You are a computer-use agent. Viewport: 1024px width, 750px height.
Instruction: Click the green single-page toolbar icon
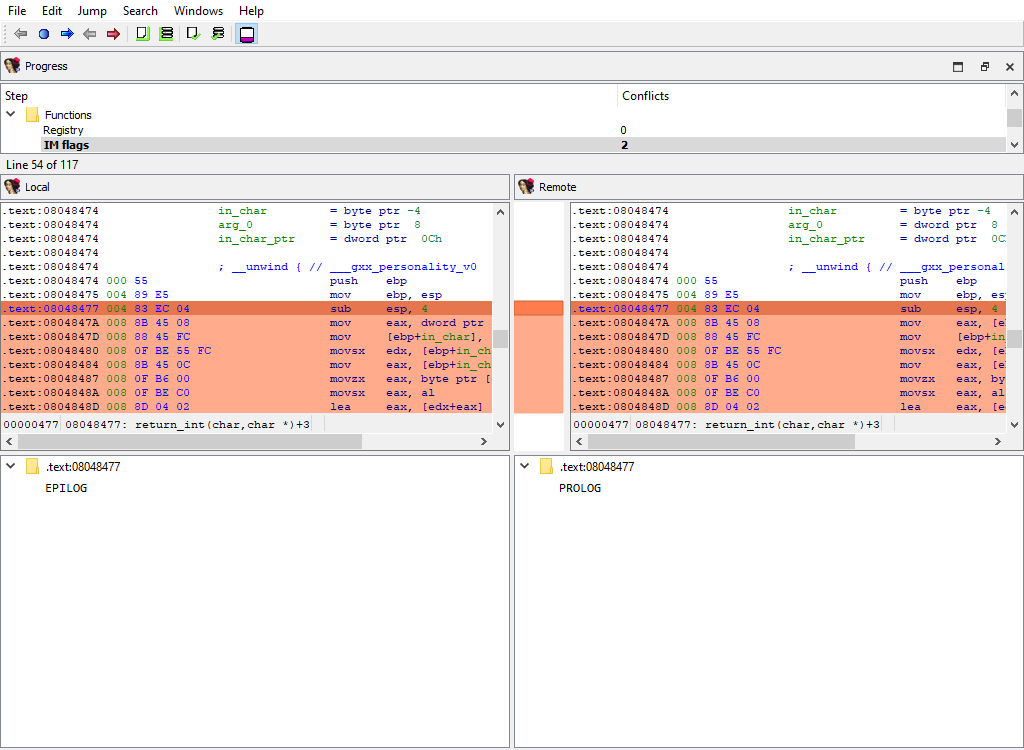[x=142, y=34]
